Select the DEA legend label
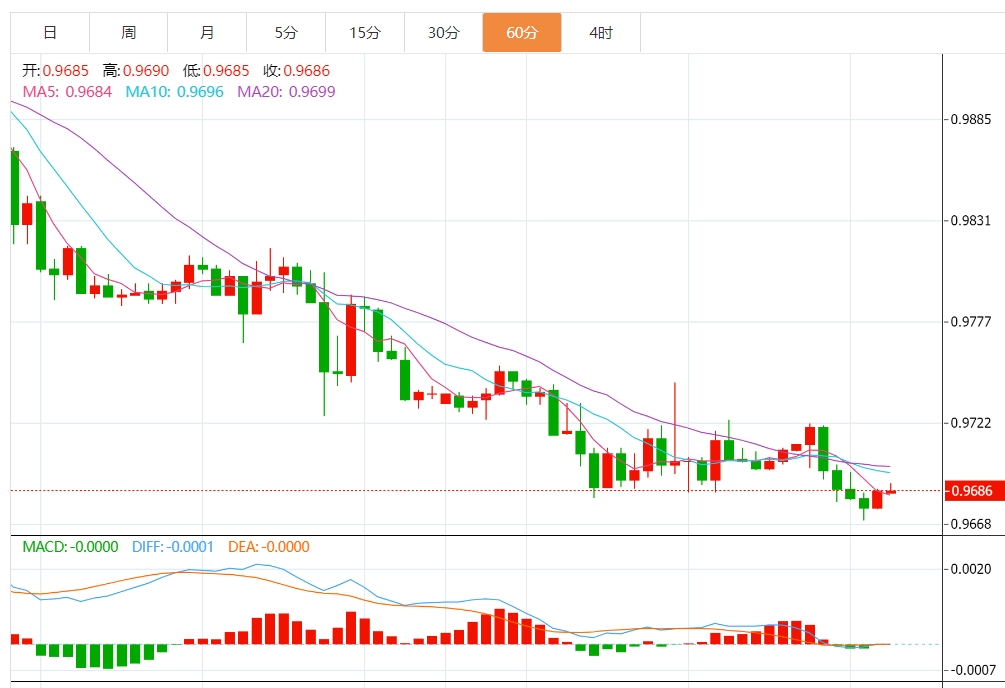1005x688 pixels. point(269,547)
